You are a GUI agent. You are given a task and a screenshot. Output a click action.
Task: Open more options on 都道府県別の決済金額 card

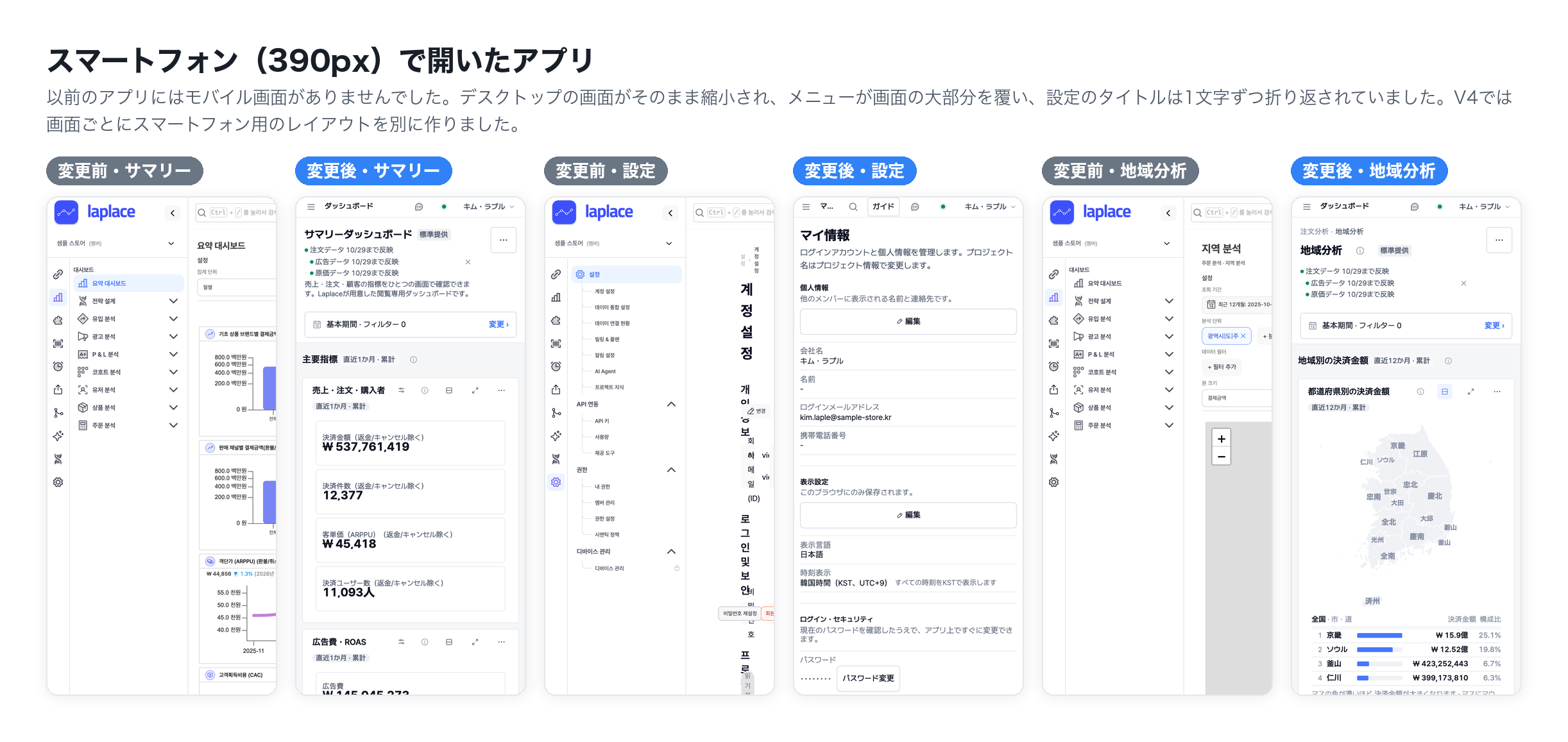pyautogui.click(x=1497, y=391)
